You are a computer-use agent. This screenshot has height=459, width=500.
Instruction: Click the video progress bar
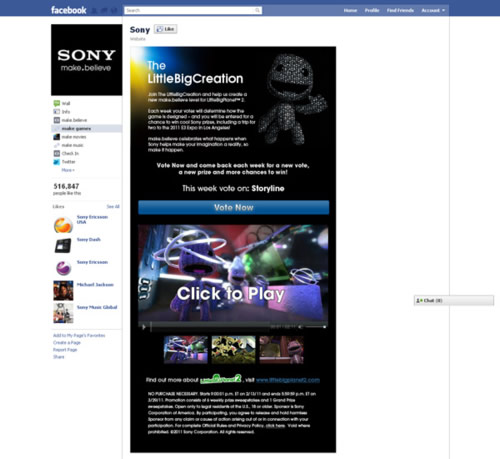point(210,327)
